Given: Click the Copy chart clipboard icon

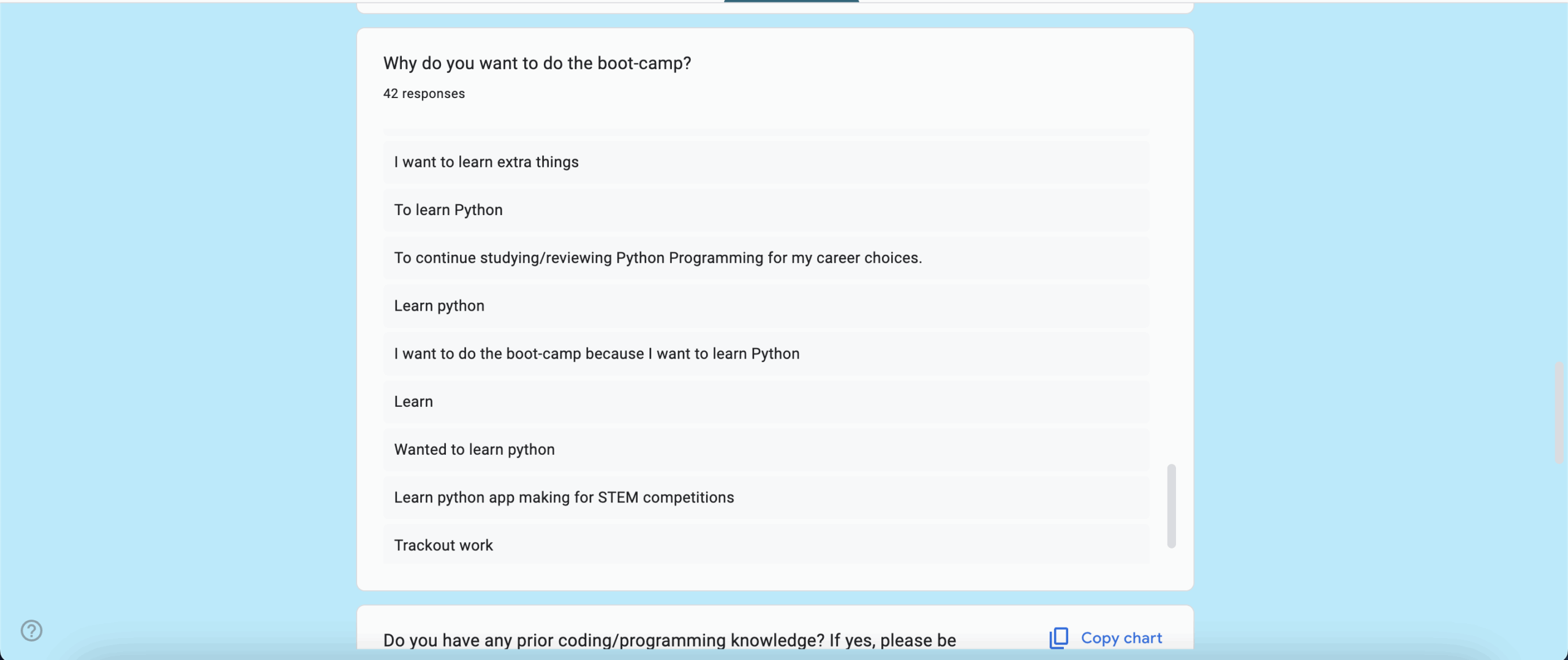Looking at the screenshot, I should coord(1058,638).
